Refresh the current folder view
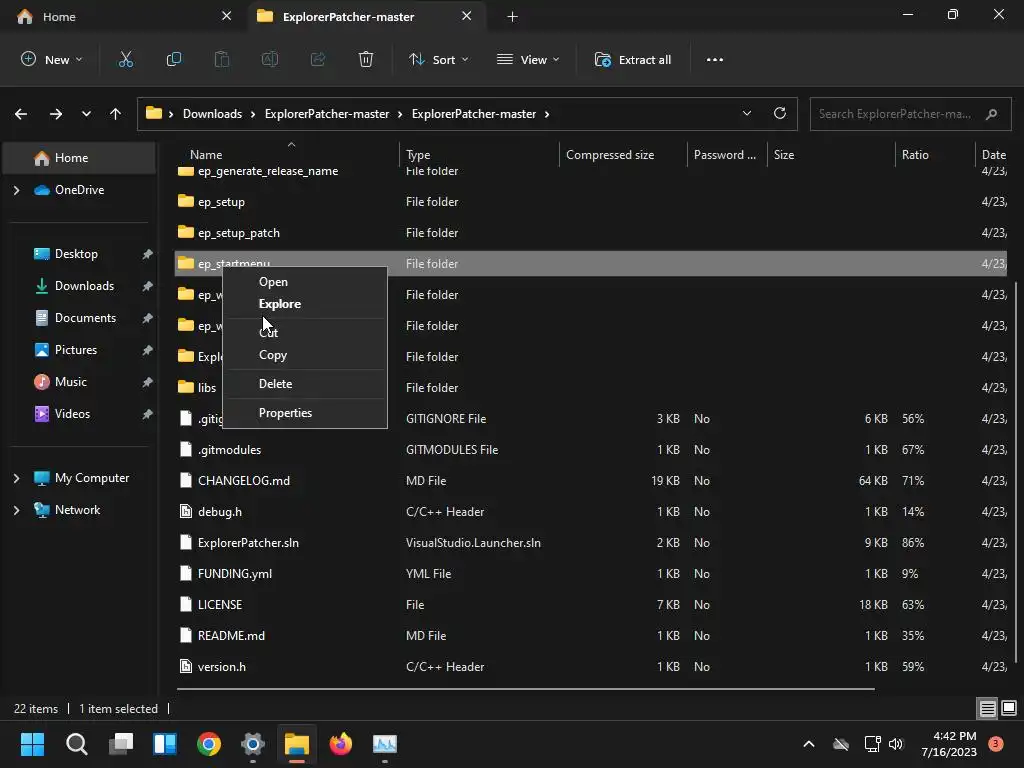 coord(780,113)
